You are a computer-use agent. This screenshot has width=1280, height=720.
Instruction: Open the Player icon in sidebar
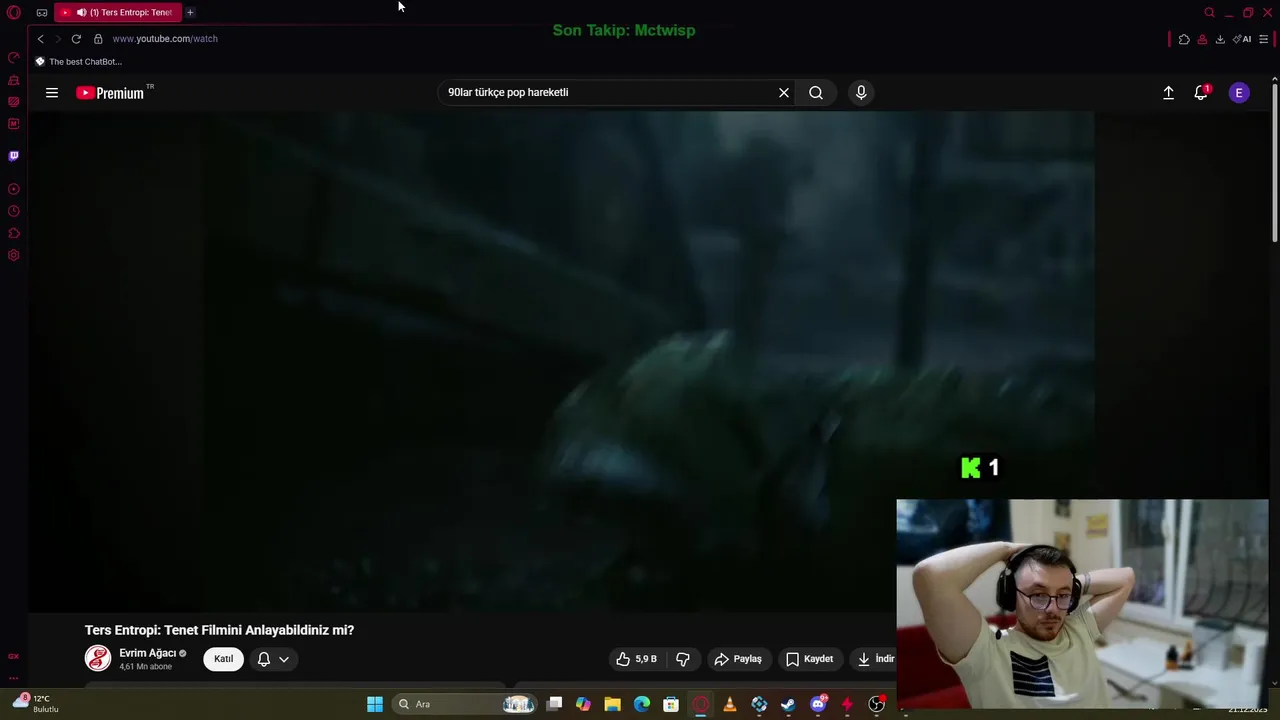tap(14, 189)
